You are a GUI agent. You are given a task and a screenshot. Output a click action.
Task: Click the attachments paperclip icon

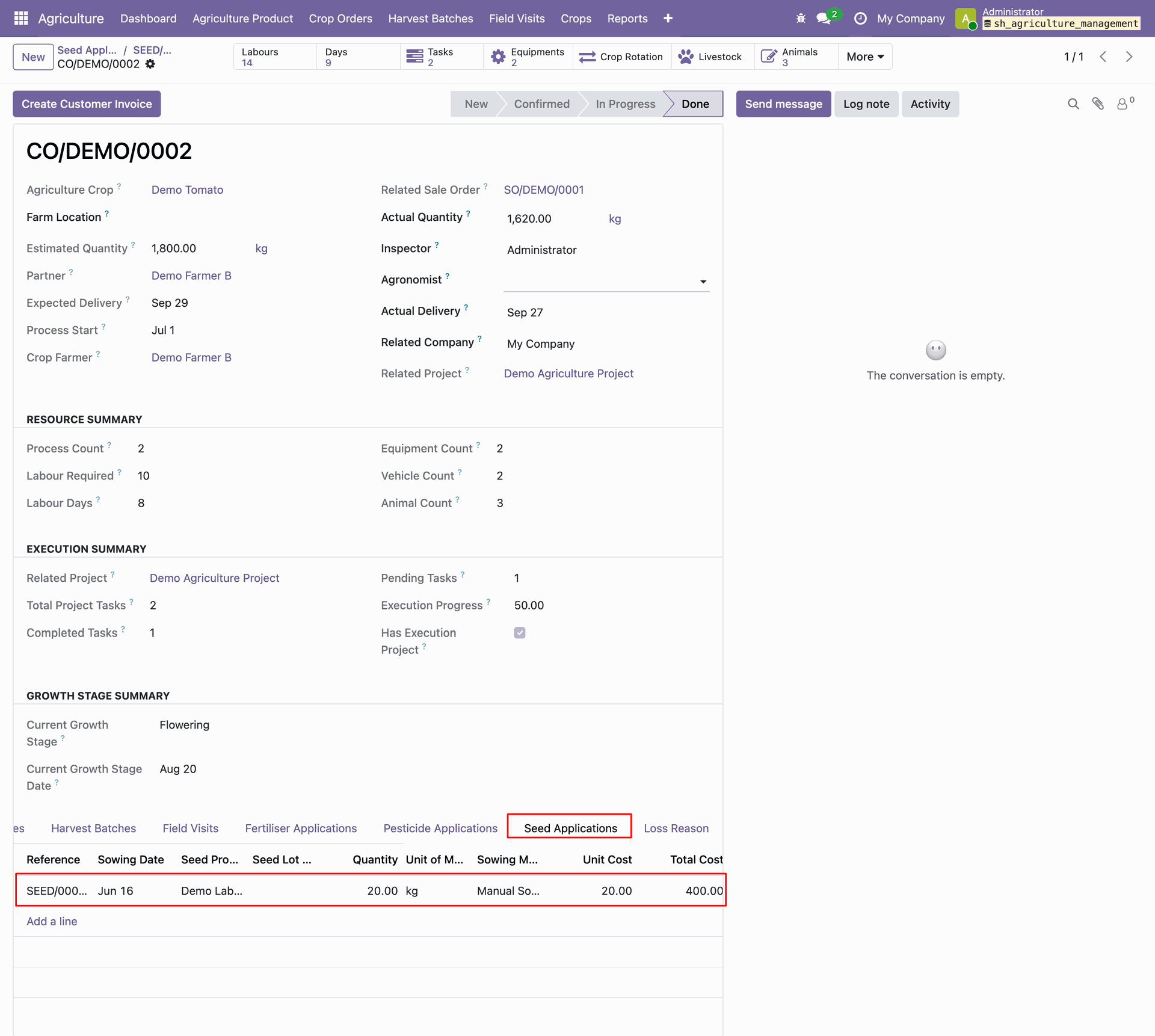[x=1098, y=104]
